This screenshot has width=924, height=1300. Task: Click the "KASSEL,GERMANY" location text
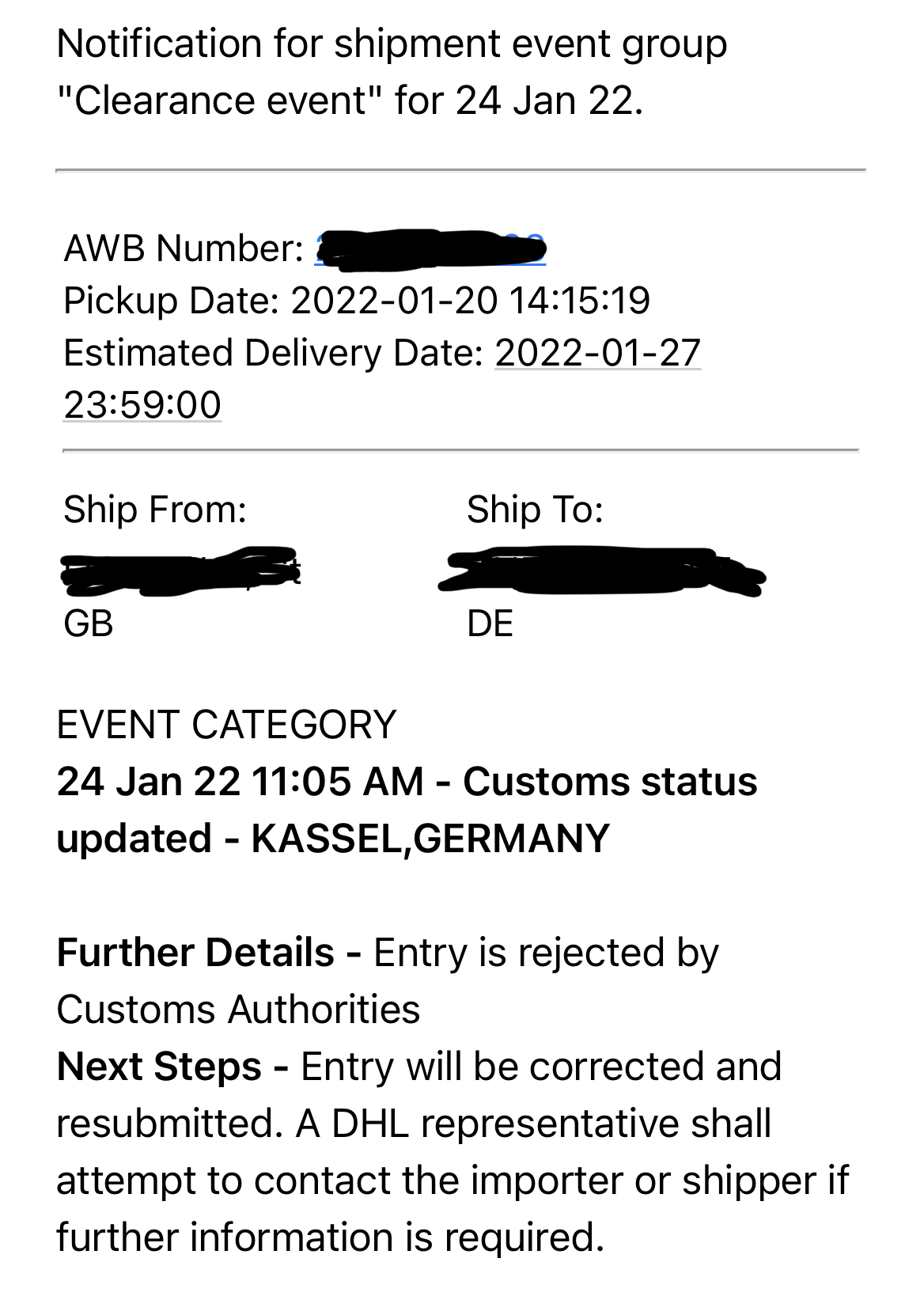pos(430,839)
